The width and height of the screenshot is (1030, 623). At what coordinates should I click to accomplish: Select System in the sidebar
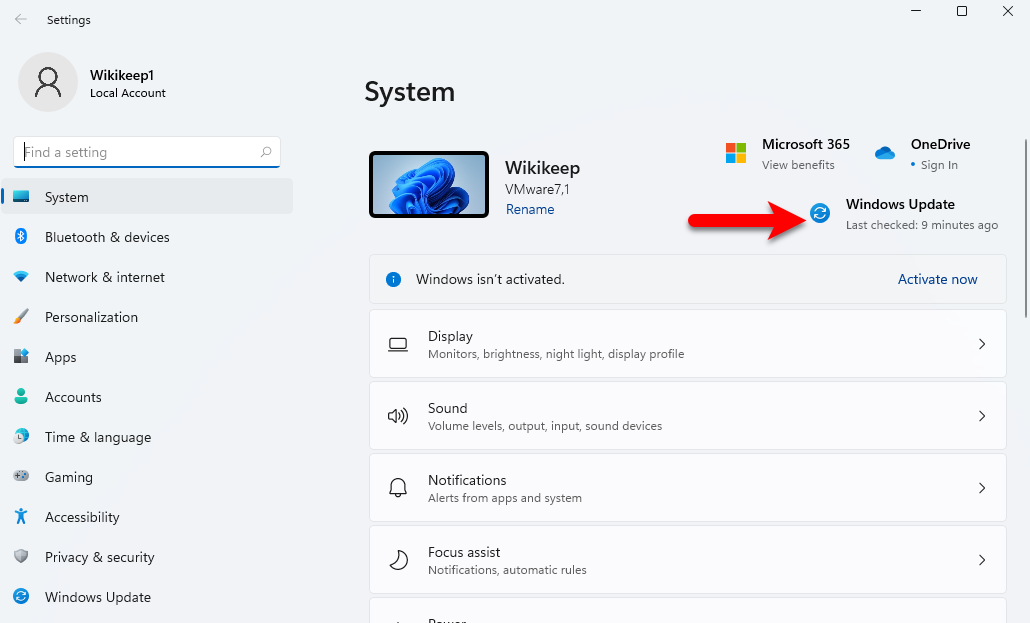[147, 196]
